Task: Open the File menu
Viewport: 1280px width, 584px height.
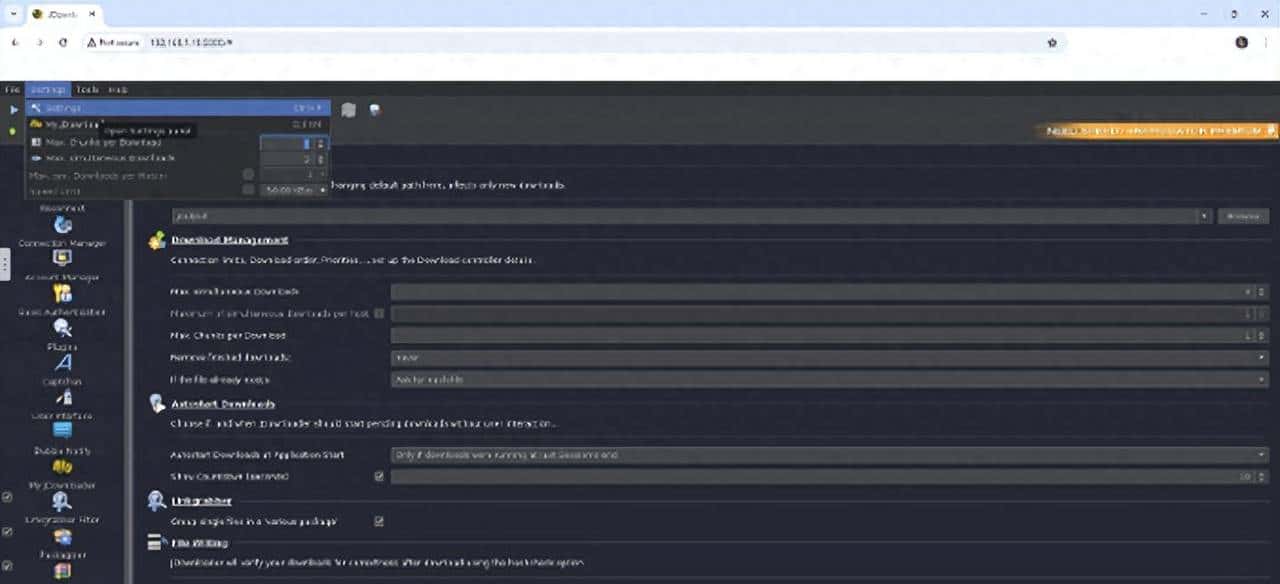Action: click(13, 90)
